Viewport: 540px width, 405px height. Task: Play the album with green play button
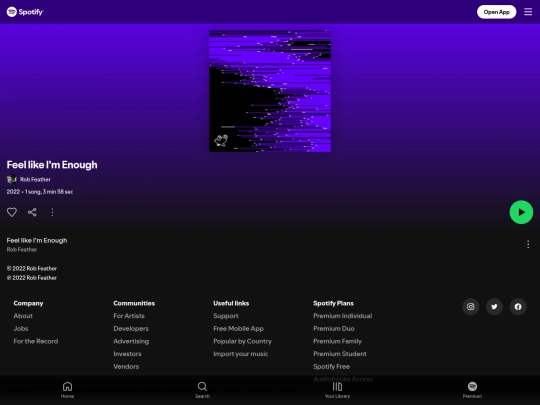click(x=521, y=212)
